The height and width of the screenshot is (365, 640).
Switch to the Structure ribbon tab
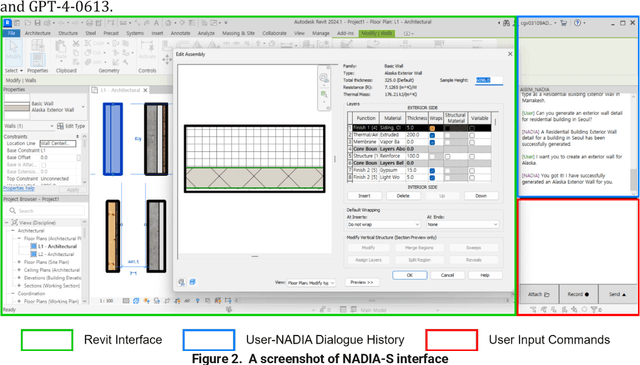(68, 33)
